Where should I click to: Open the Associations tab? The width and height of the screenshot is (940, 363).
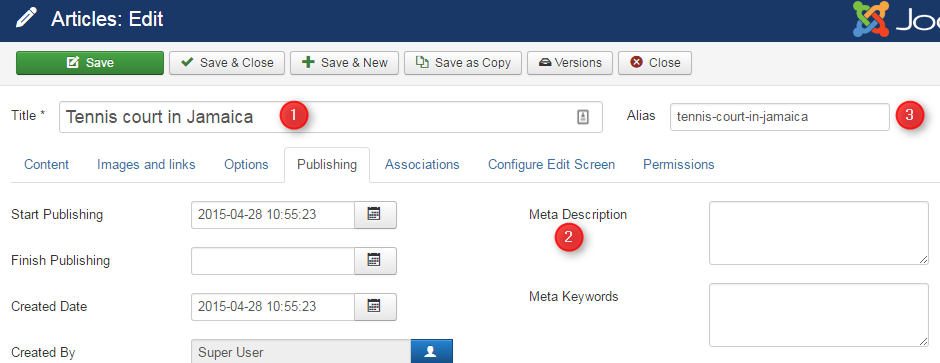422,164
